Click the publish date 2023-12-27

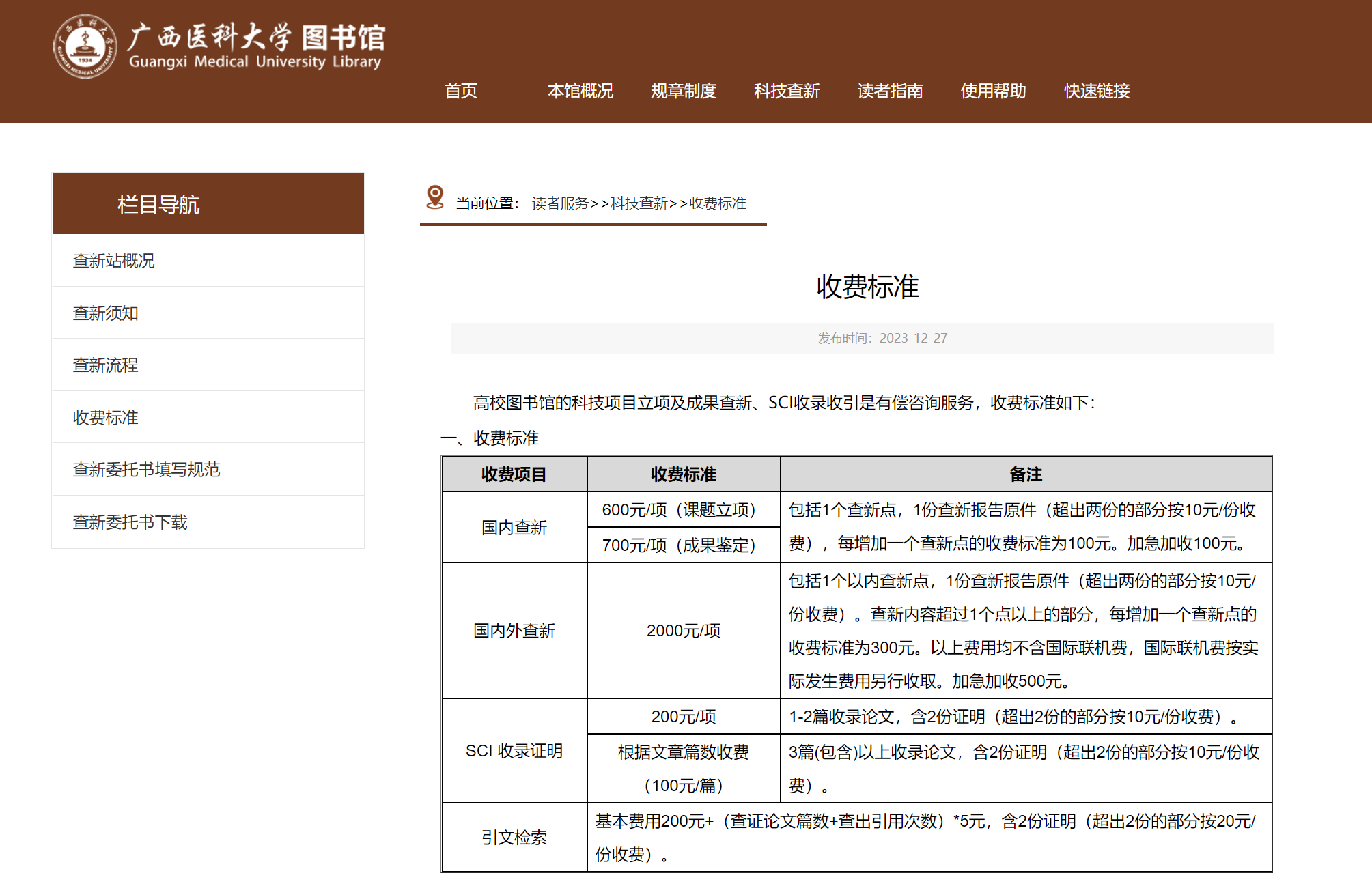tap(913, 338)
